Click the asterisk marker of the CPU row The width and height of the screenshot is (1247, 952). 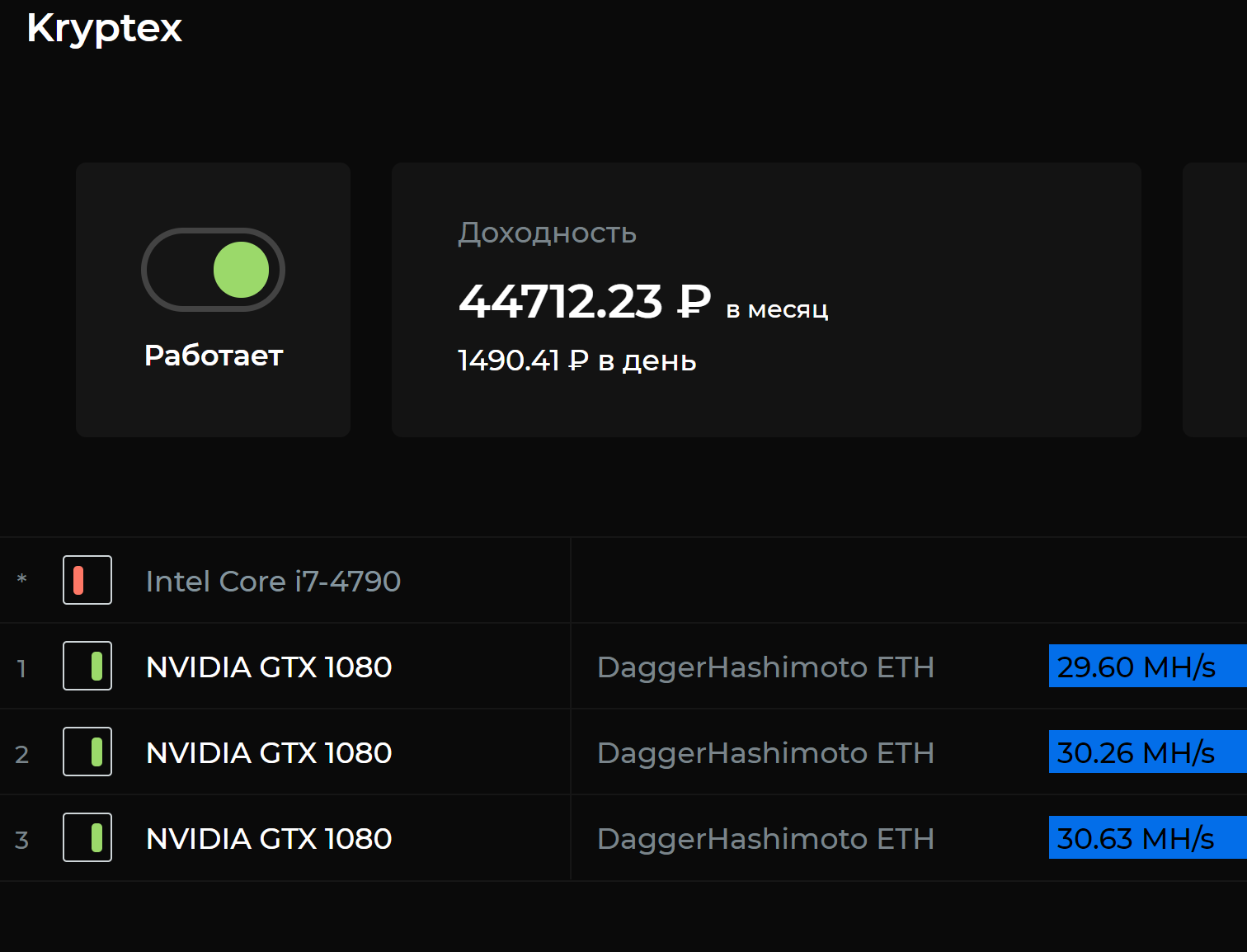pyautogui.click(x=22, y=580)
